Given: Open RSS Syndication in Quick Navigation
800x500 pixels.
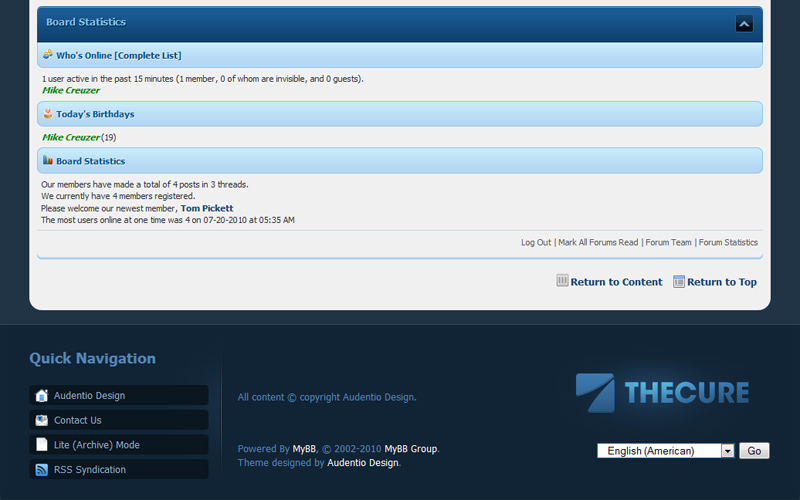Looking at the screenshot, I should (119, 469).
